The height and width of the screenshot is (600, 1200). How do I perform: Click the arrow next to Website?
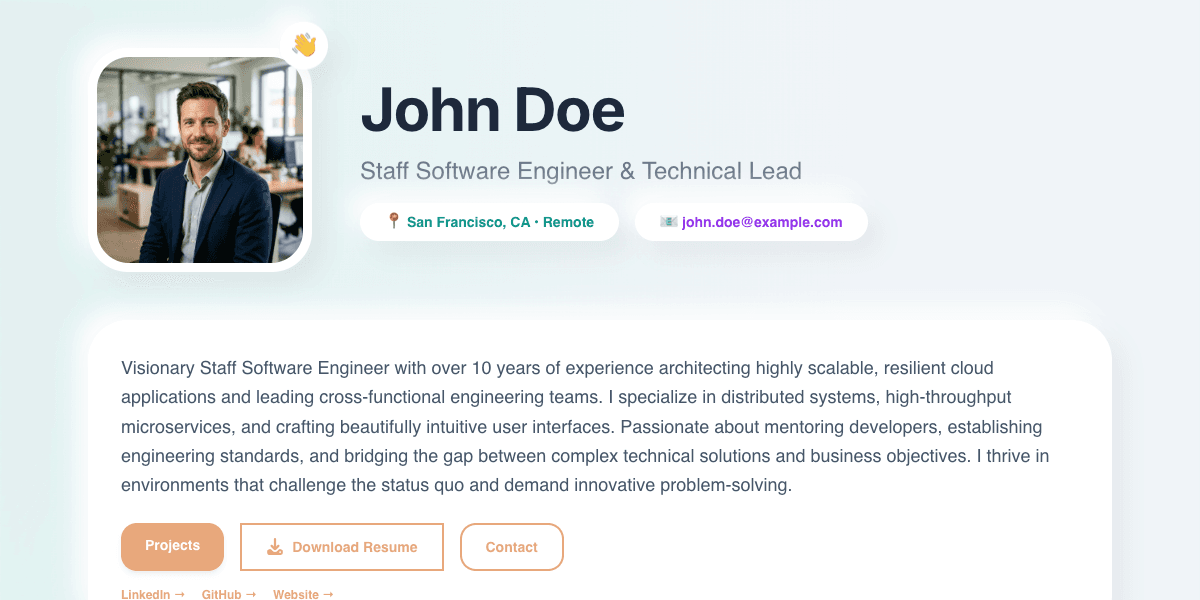pos(328,594)
